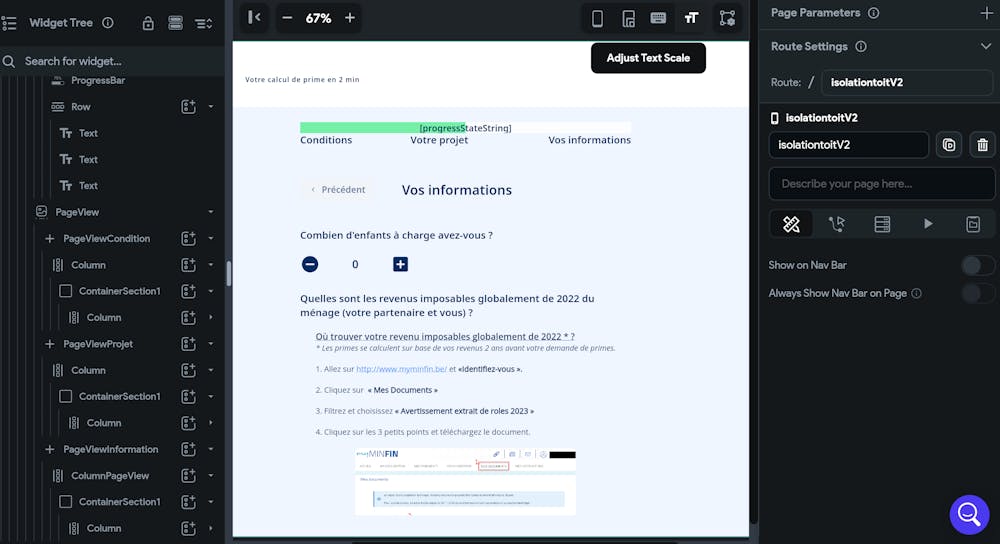Collapse the Route Settings section

point(986,47)
